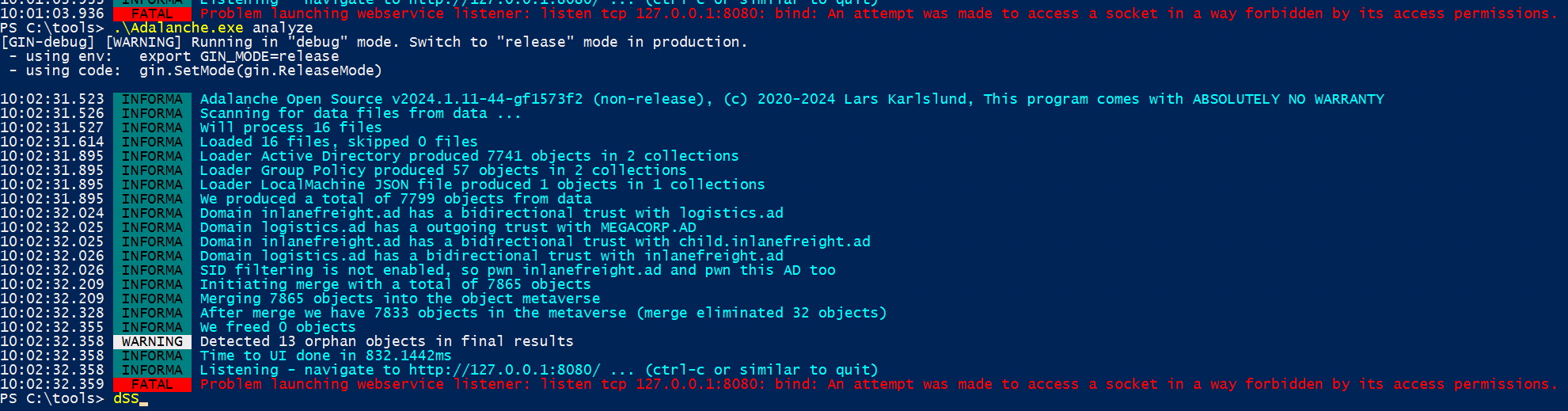Viewport: 1568px width, 411px height.
Task: Click the 'gin.SetMode(gin.ReleaseMode)' code text
Action: [260, 70]
